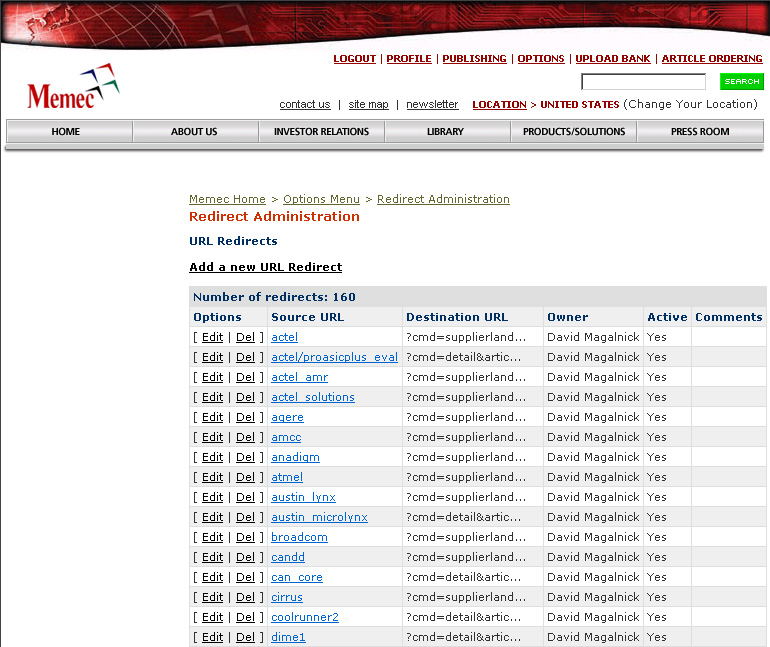
Task: Click Add a new URL Redirect
Action: point(266,267)
